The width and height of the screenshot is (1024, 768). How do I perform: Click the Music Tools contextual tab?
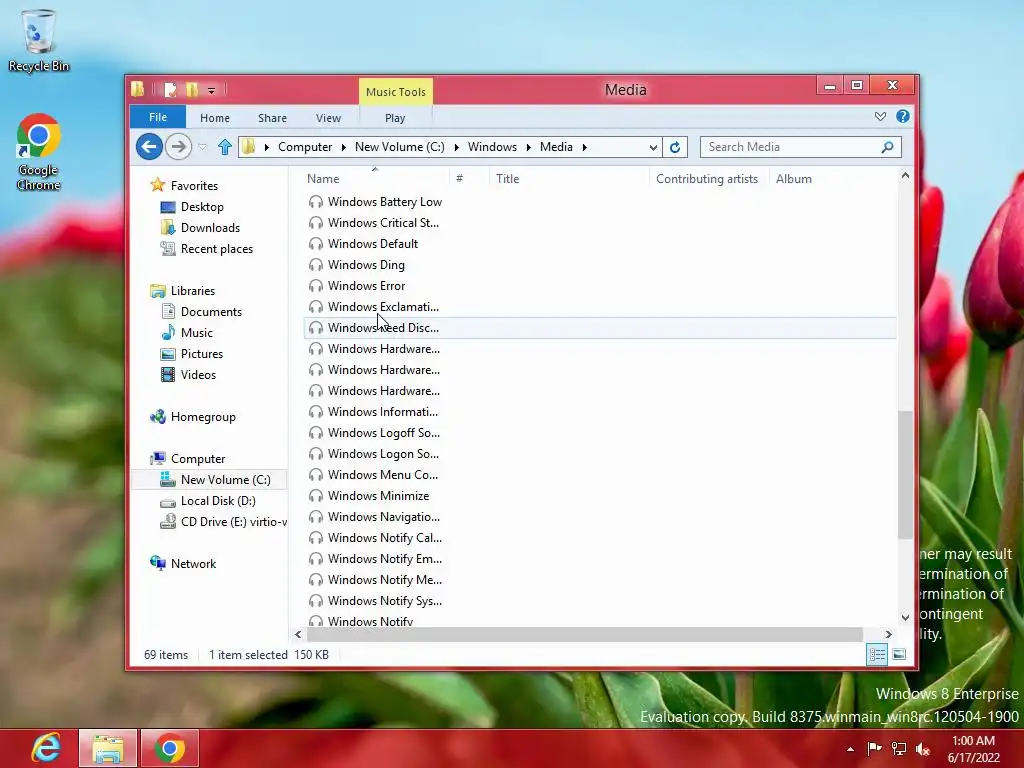396,91
